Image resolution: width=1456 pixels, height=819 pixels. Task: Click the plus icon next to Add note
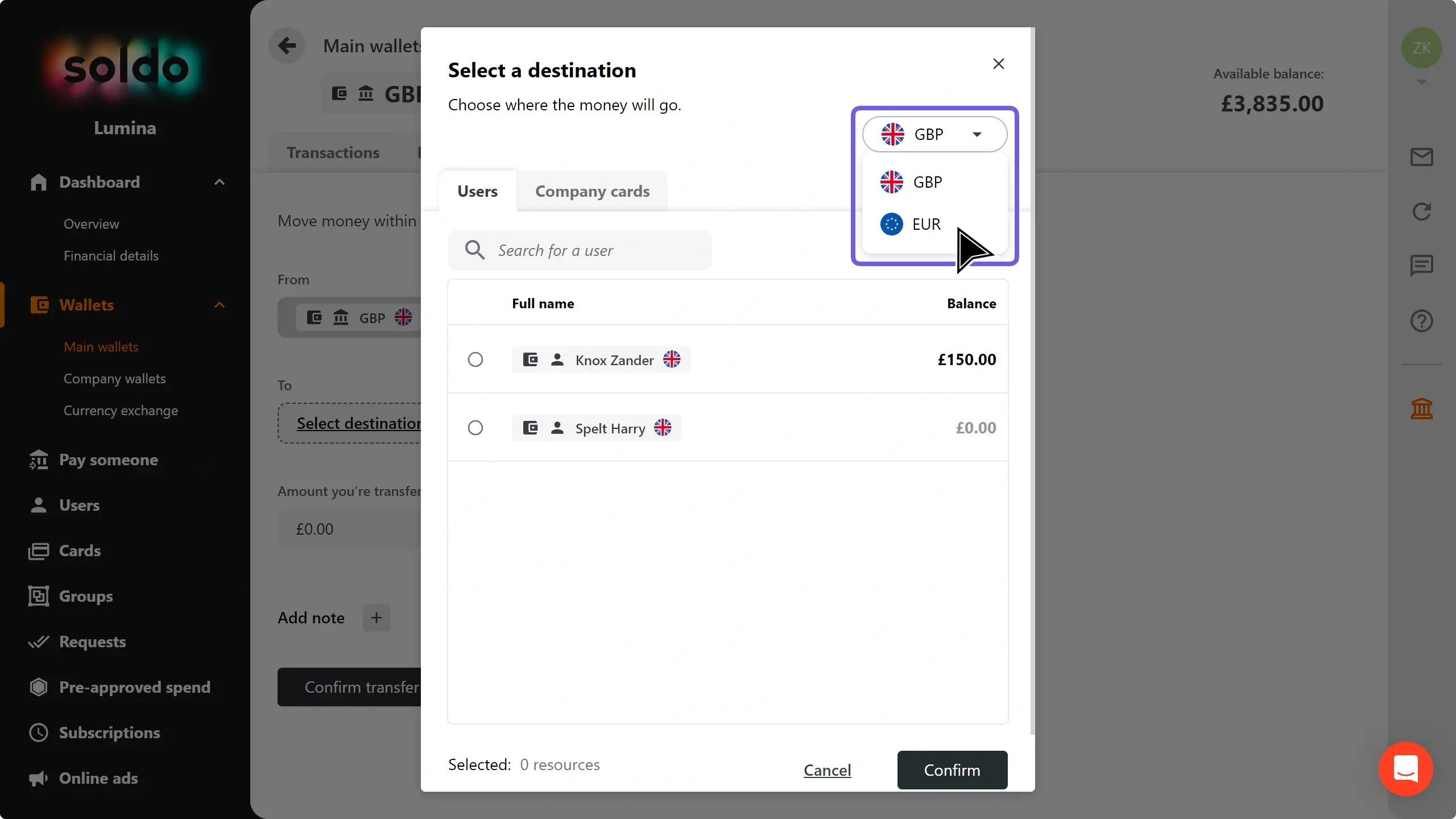coord(377,618)
